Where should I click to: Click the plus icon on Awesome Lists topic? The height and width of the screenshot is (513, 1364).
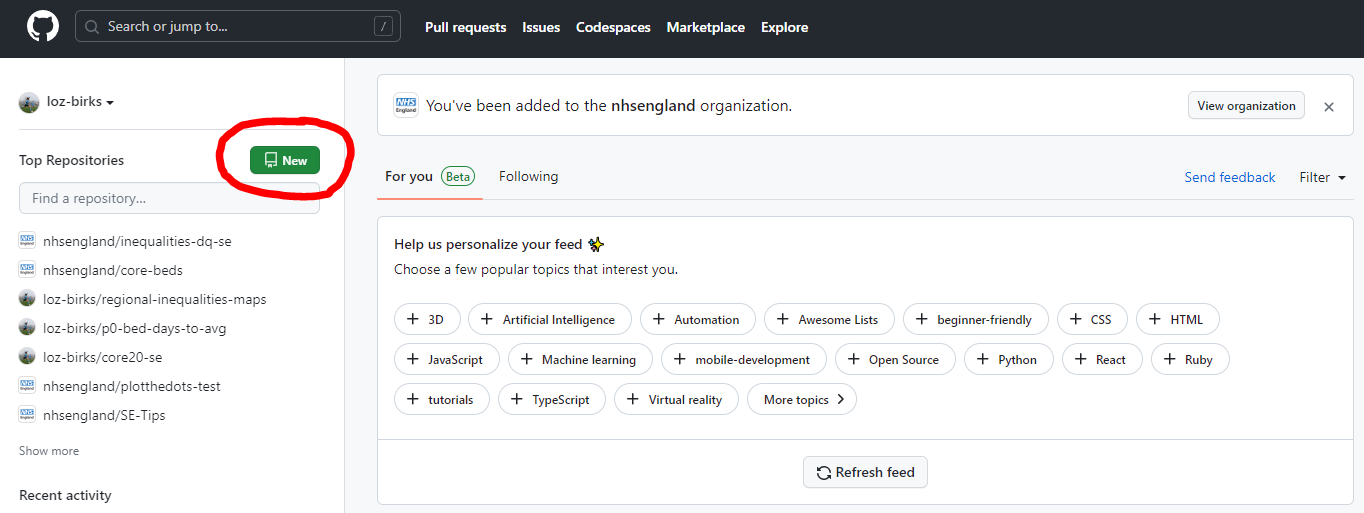(x=783, y=320)
